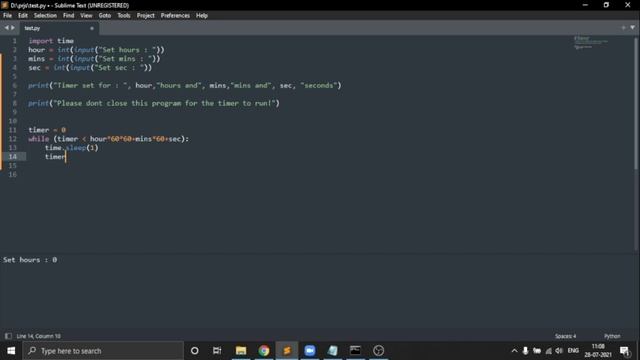Open the tab list dropdown arrow
Viewport: 640px width, 360px height.
click(x=632, y=28)
